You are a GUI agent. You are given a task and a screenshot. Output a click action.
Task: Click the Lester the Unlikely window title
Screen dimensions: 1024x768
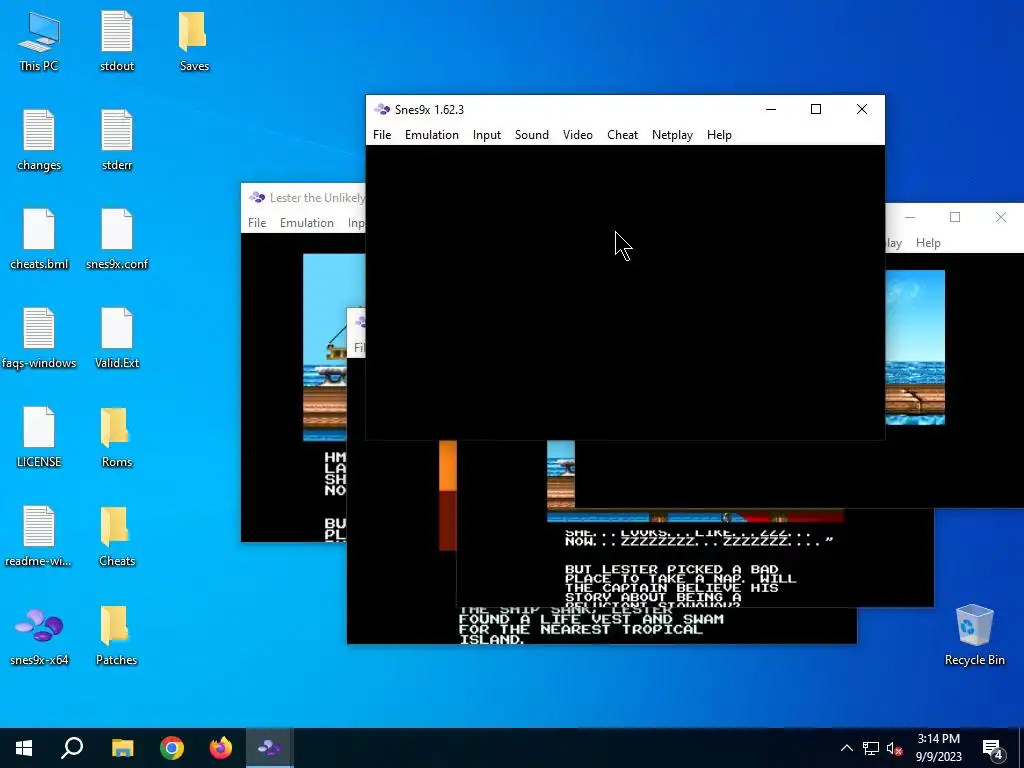(x=317, y=198)
